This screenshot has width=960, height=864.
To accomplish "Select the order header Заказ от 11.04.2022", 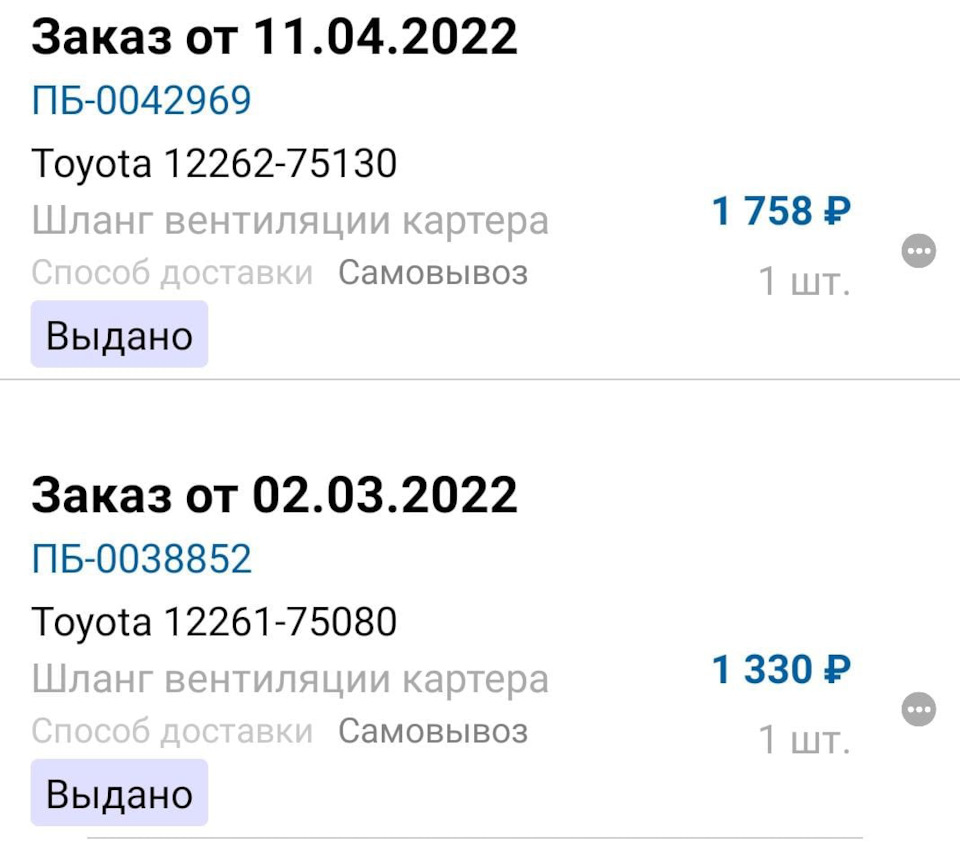I will pos(275,36).
